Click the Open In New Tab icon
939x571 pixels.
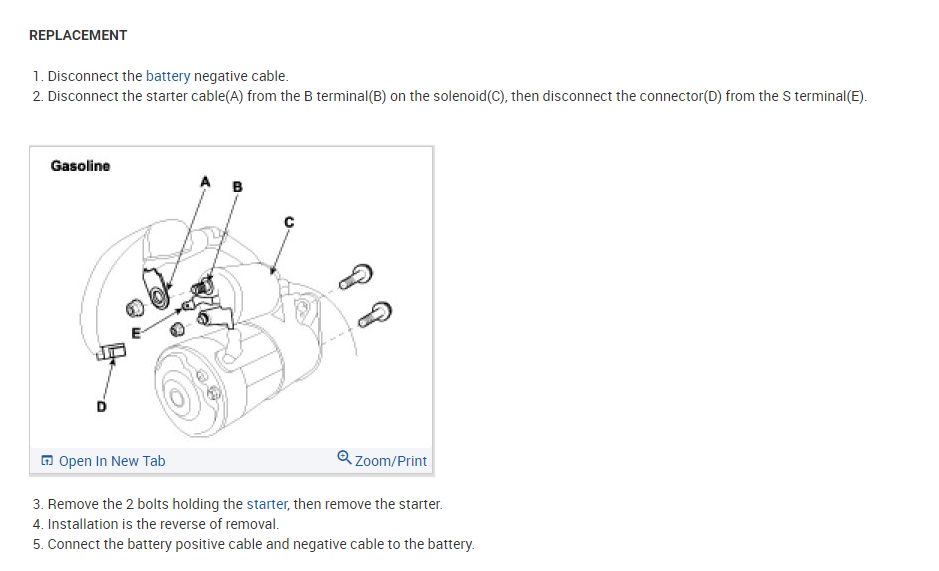point(47,461)
